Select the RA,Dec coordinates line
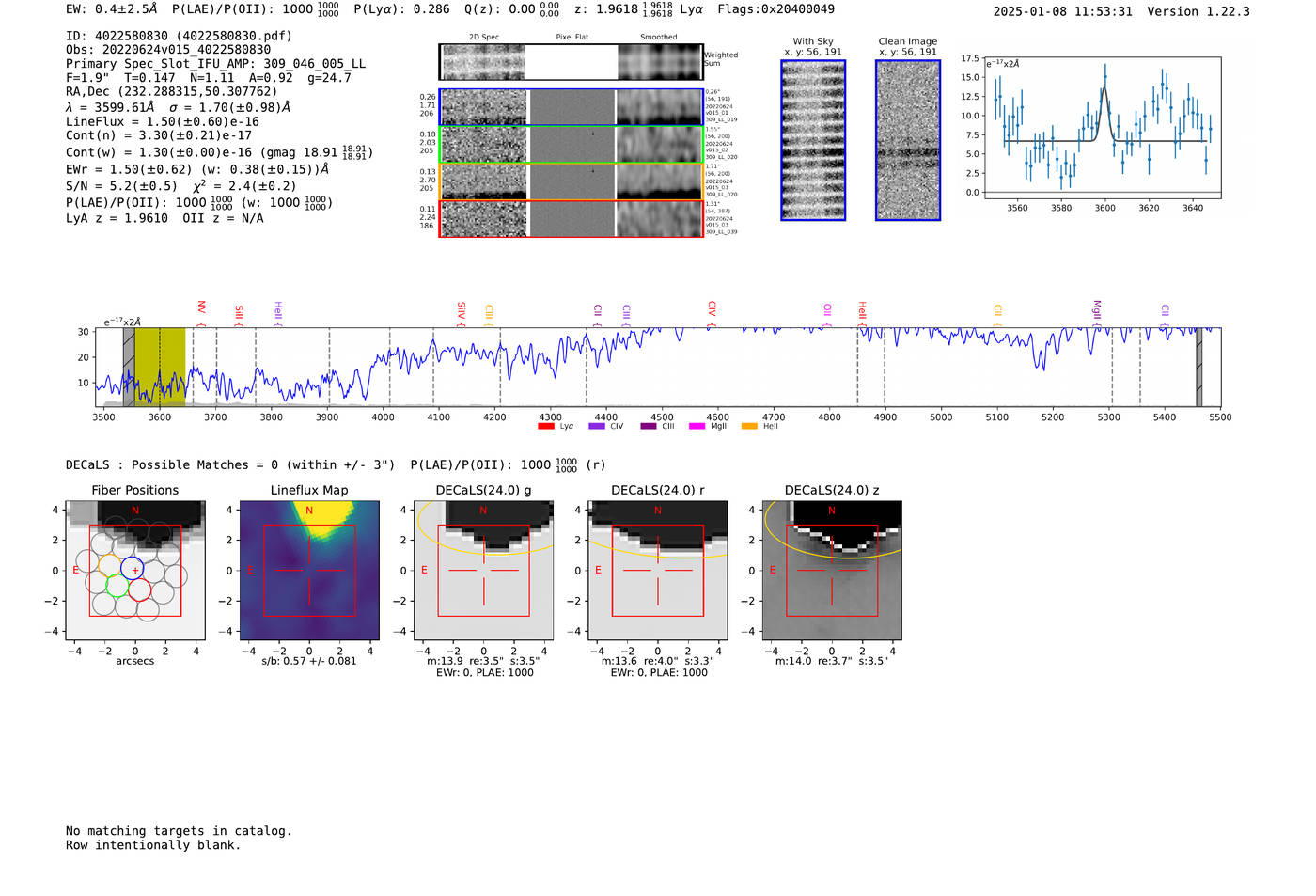Viewport: 1316px width, 896px height. tap(172, 92)
